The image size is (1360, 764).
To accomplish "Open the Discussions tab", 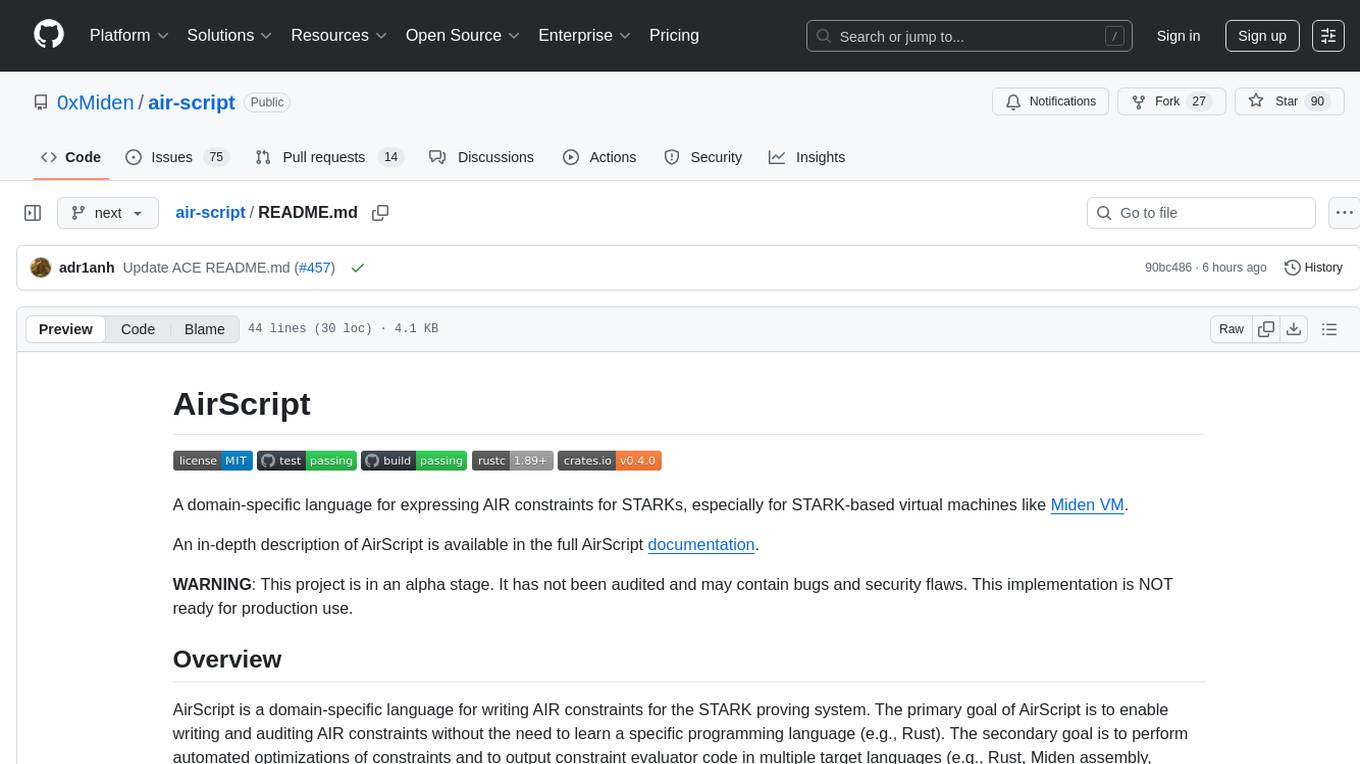I will tap(481, 157).
